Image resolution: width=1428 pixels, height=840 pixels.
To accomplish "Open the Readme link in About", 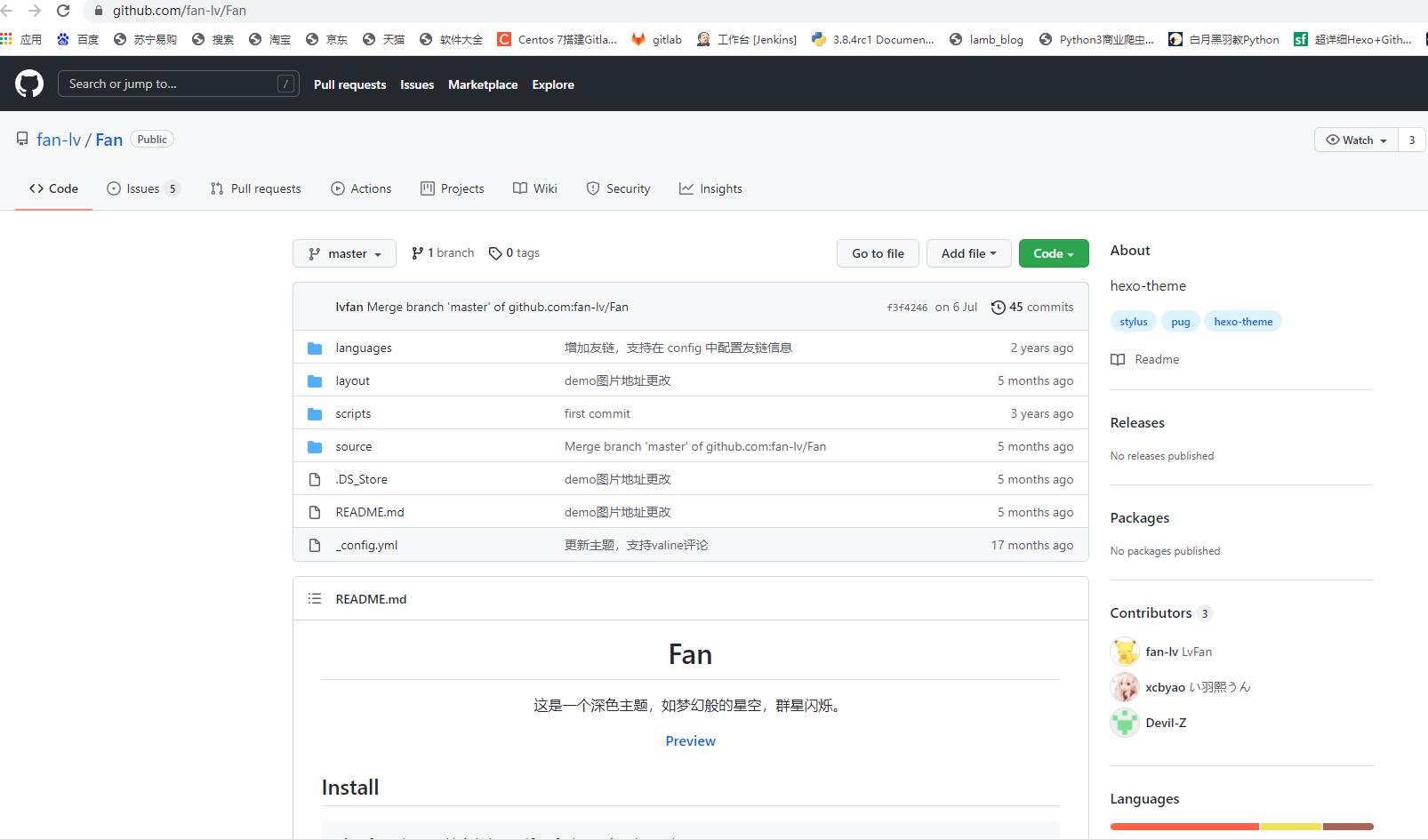I will tap(1145, 359).
